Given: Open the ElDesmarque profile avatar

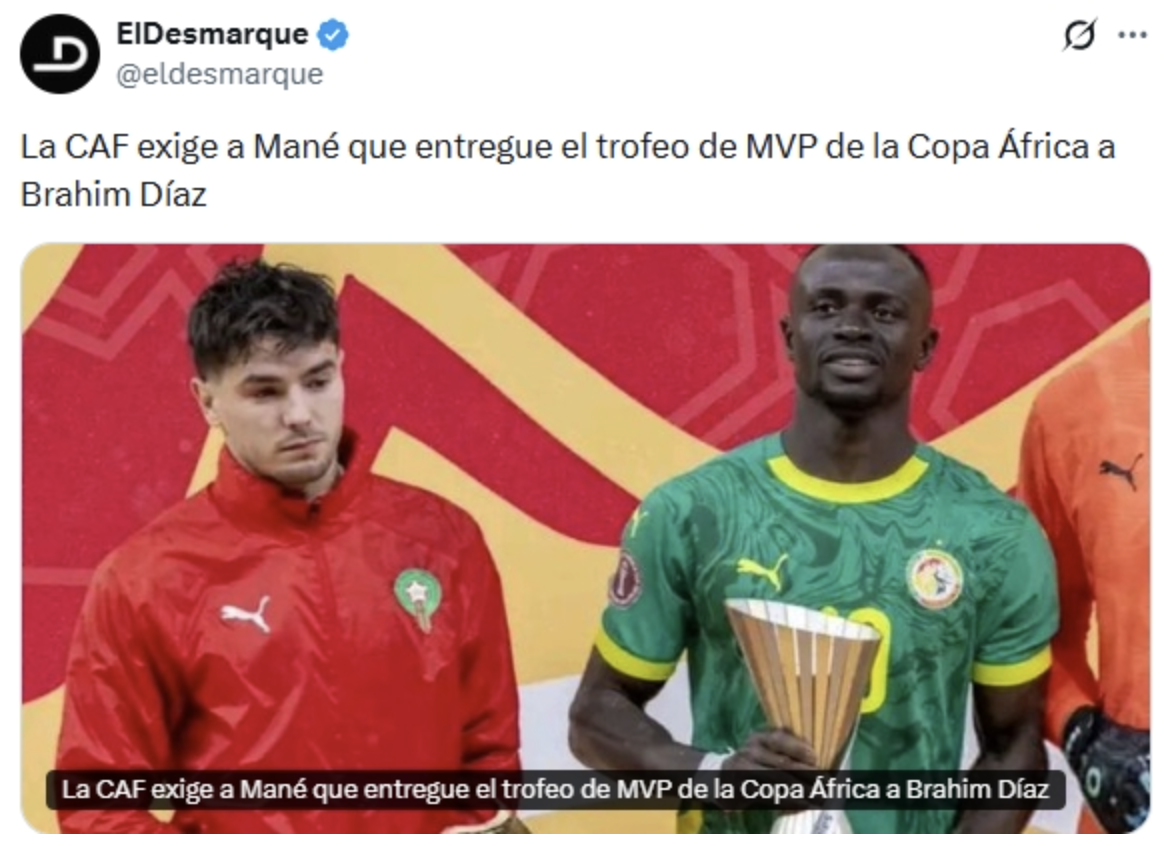Looking at the screenshot, I should coord(59,53).
